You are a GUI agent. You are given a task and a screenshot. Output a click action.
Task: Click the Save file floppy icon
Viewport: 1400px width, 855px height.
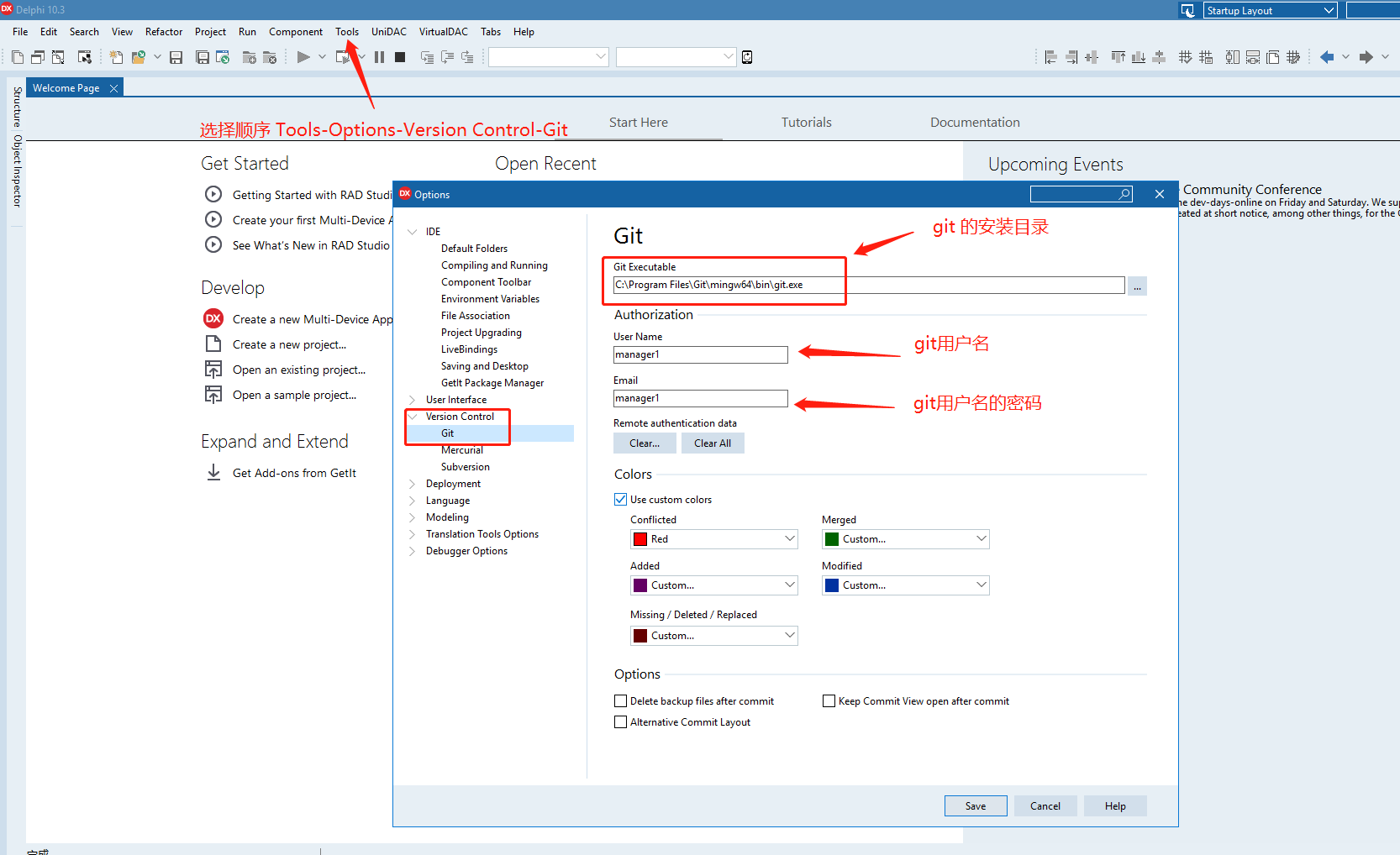[176, 57]
